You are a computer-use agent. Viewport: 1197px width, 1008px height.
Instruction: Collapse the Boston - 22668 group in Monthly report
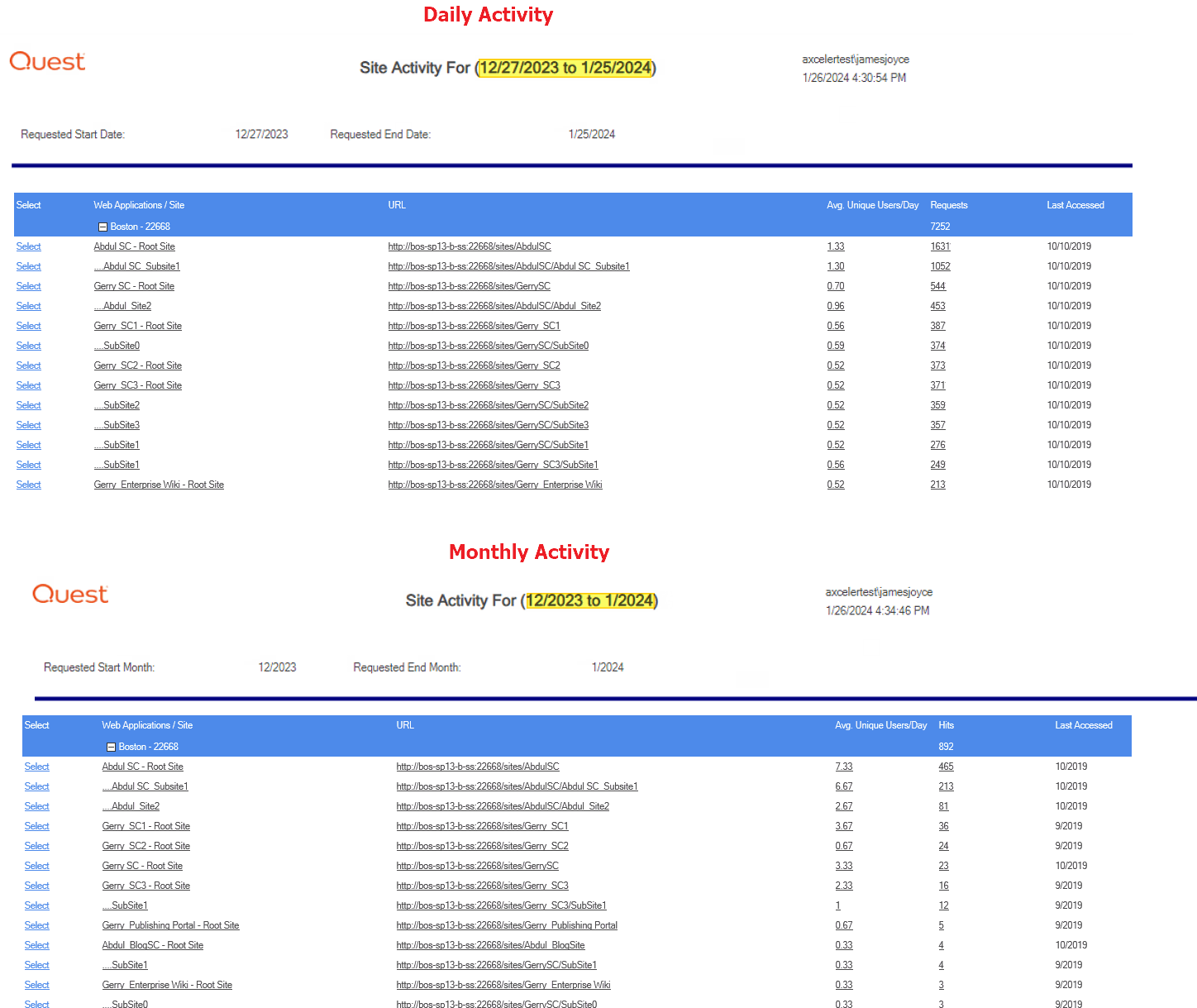tap(111, 746)
